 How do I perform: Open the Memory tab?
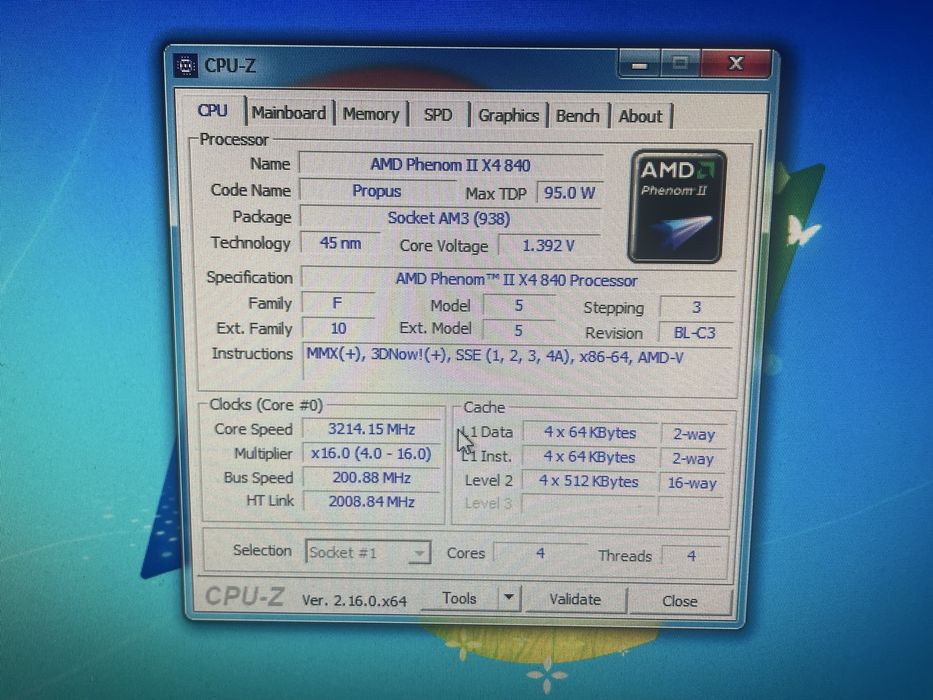pyautogui.click(x=371, y=114)
